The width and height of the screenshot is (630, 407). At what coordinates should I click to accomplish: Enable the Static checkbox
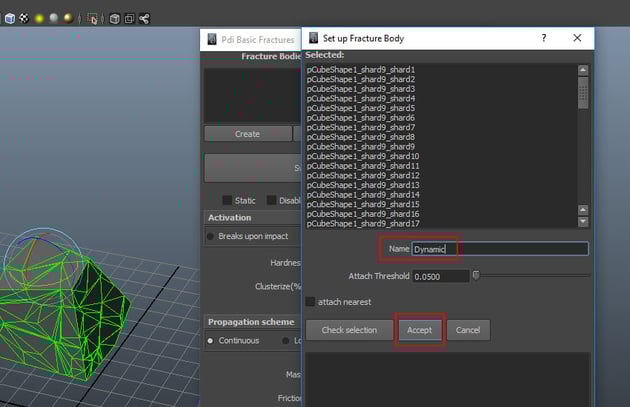[x=227, y=200]
